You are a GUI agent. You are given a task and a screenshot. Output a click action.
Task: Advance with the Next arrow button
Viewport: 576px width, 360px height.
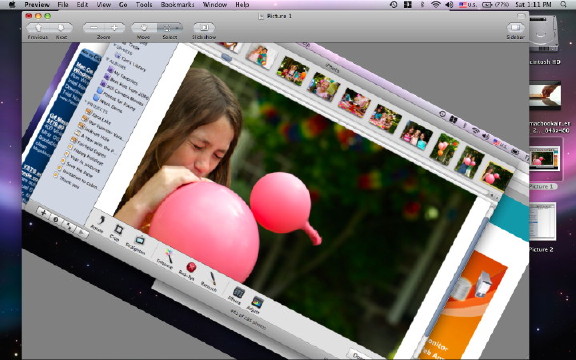pos(61,28)
